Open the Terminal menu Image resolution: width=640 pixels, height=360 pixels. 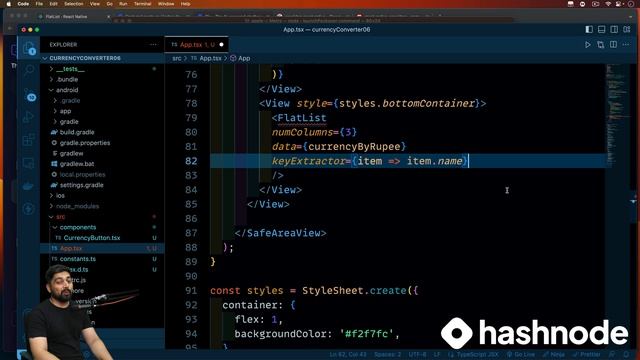pos(142,4)
